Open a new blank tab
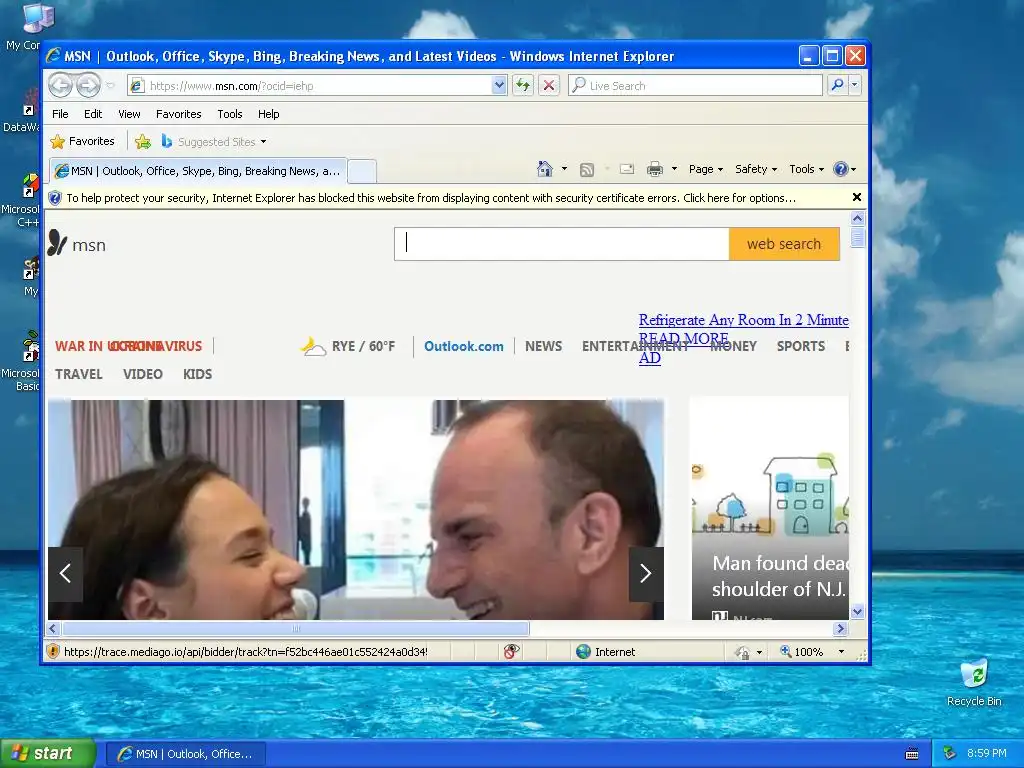 [x=362, y=172]
